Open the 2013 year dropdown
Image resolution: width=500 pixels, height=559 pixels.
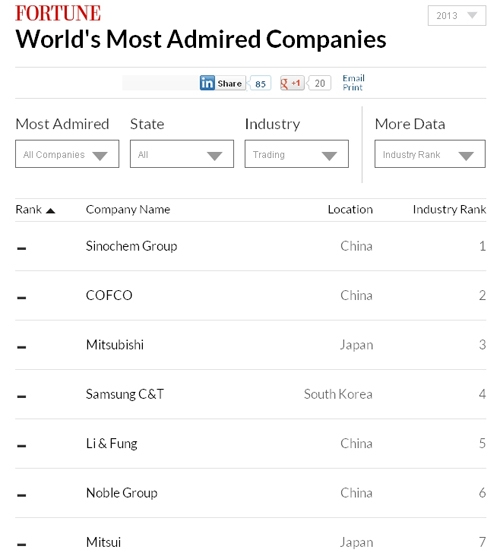[x=457, y=16]
